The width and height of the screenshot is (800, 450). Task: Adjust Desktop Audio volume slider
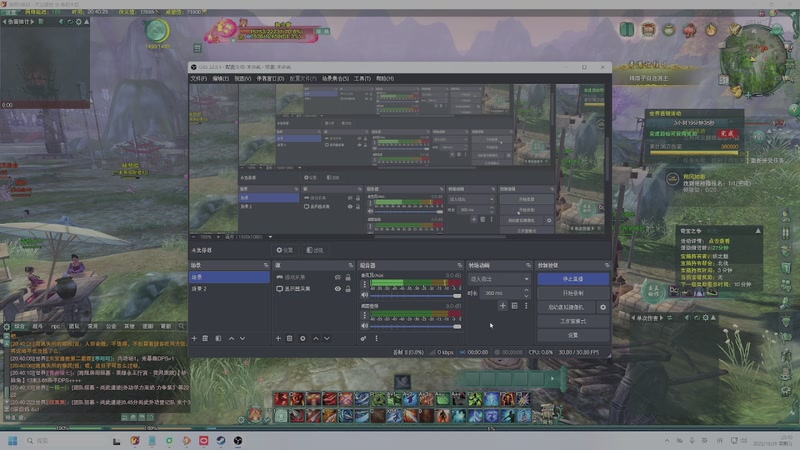pyautogui.click(x=416, y=326)
